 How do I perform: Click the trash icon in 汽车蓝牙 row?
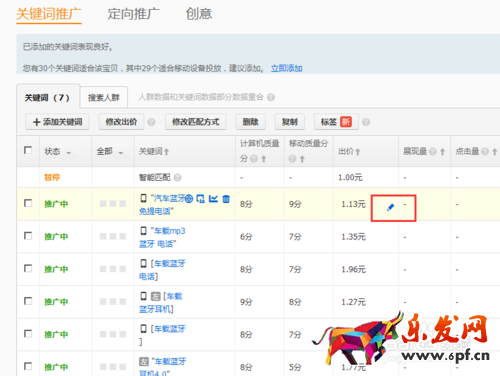pyautogui.click(x=226, y=199)
